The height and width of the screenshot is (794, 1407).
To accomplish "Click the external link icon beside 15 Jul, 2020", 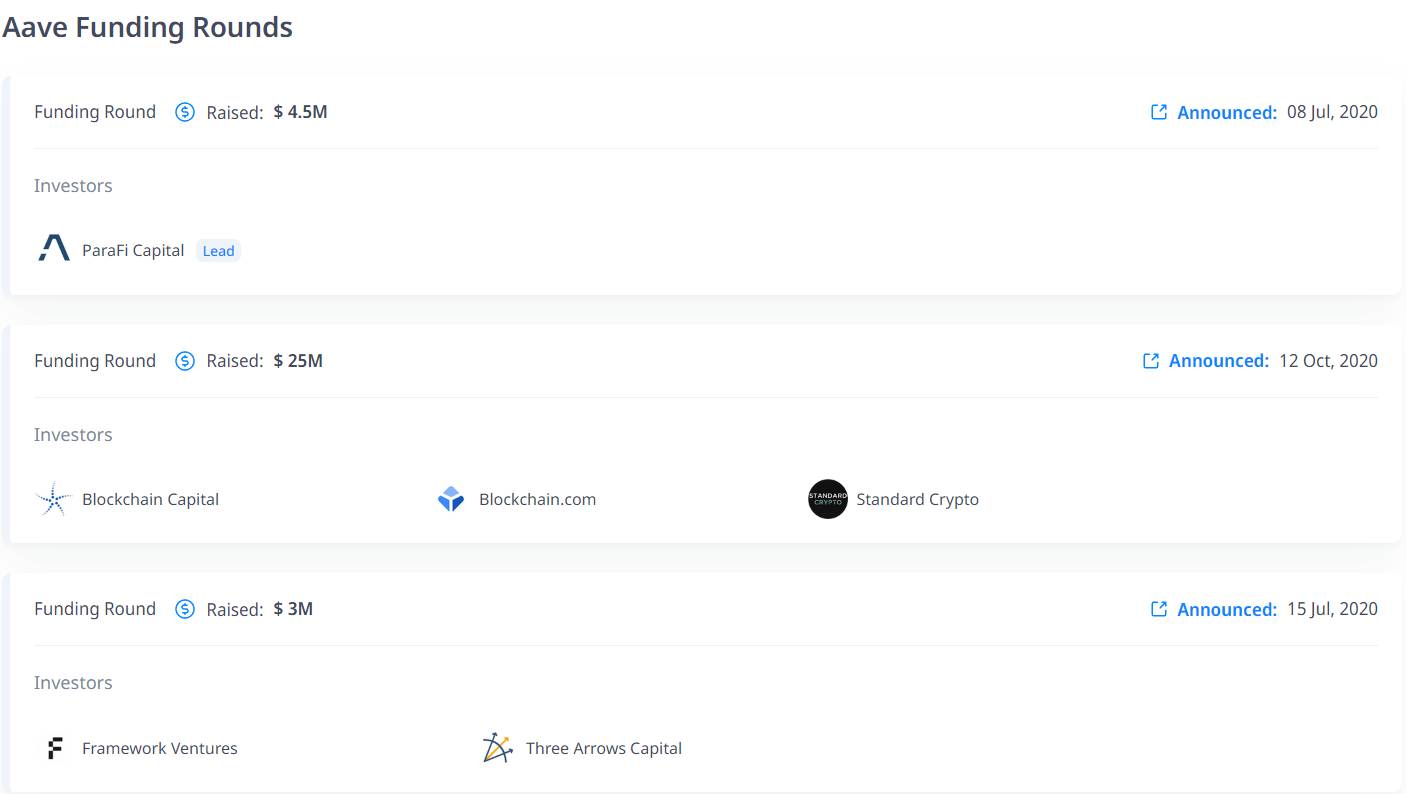I will (1159, 609).
